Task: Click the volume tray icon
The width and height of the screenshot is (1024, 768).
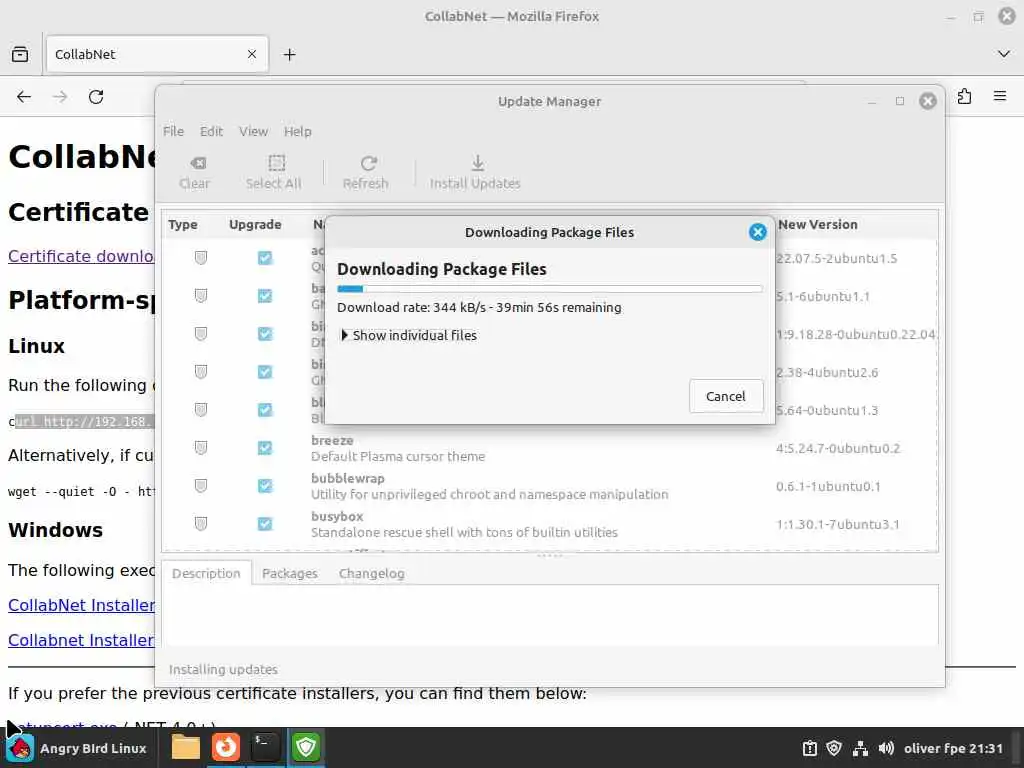Action: 886,748
